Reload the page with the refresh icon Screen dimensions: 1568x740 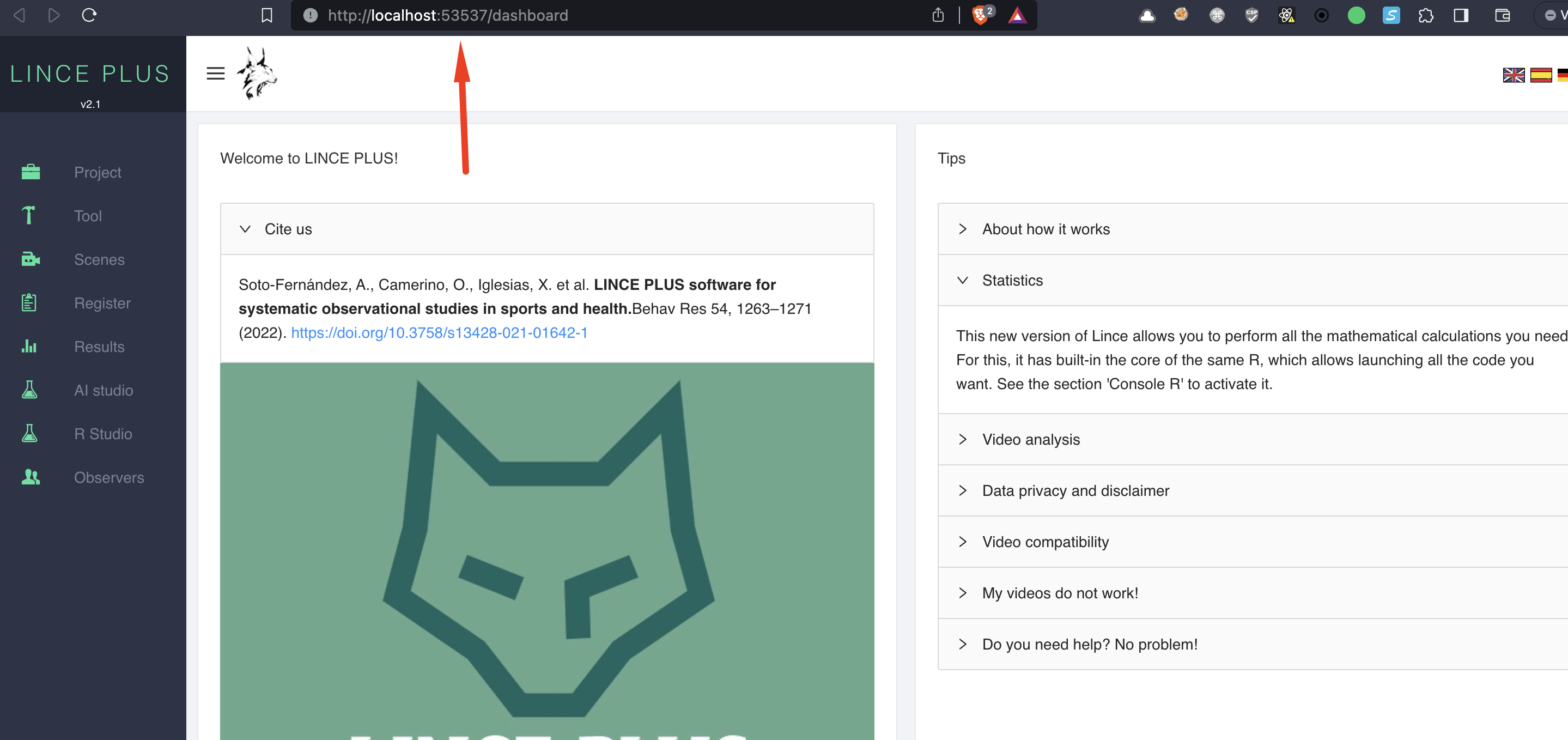point(89,15)
